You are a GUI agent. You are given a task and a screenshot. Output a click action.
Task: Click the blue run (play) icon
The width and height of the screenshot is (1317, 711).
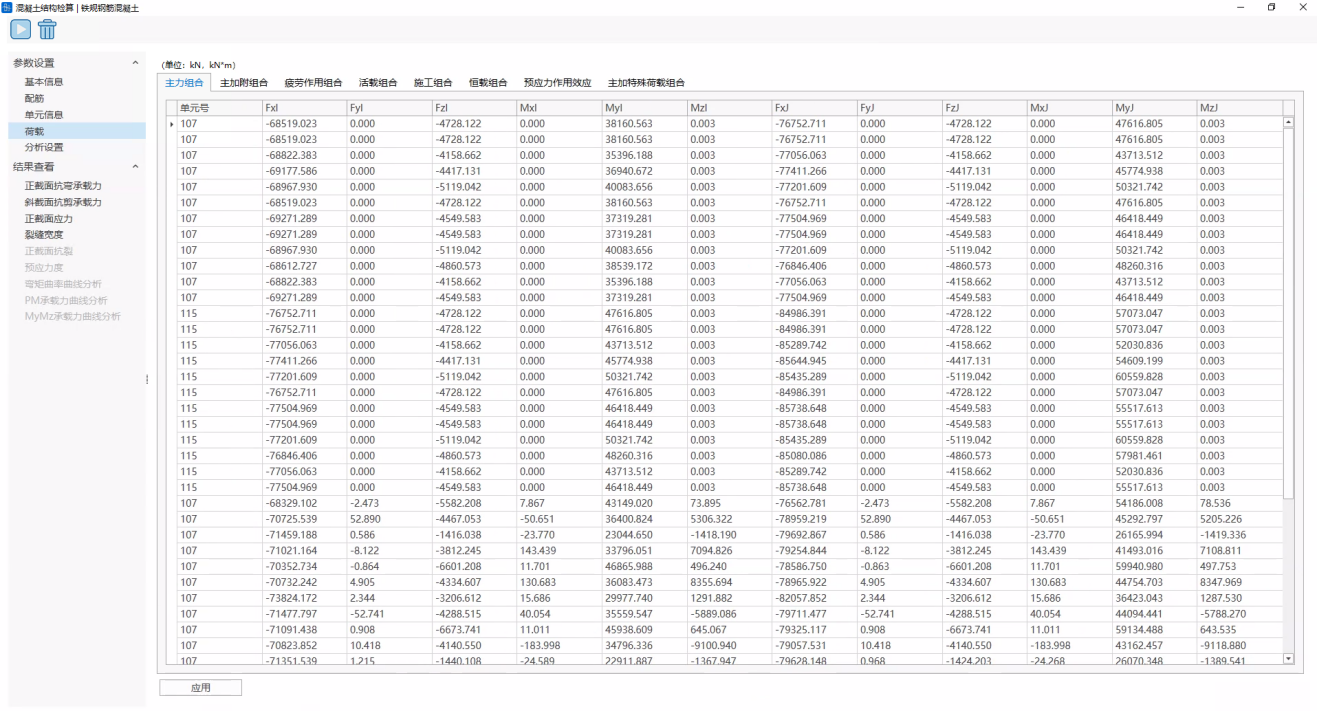(20, 29)
